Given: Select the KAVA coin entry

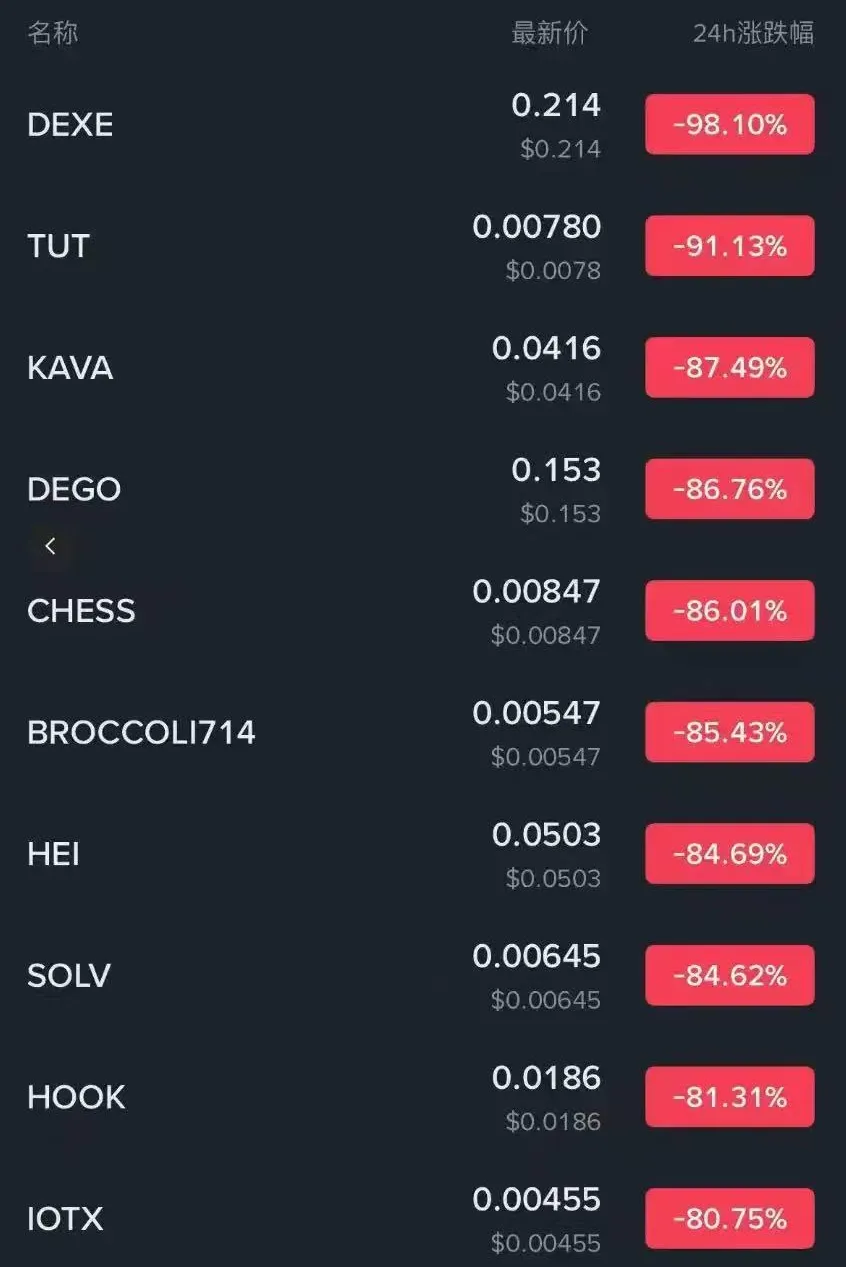Looking at the screenshot, I should tap(70, 368).
